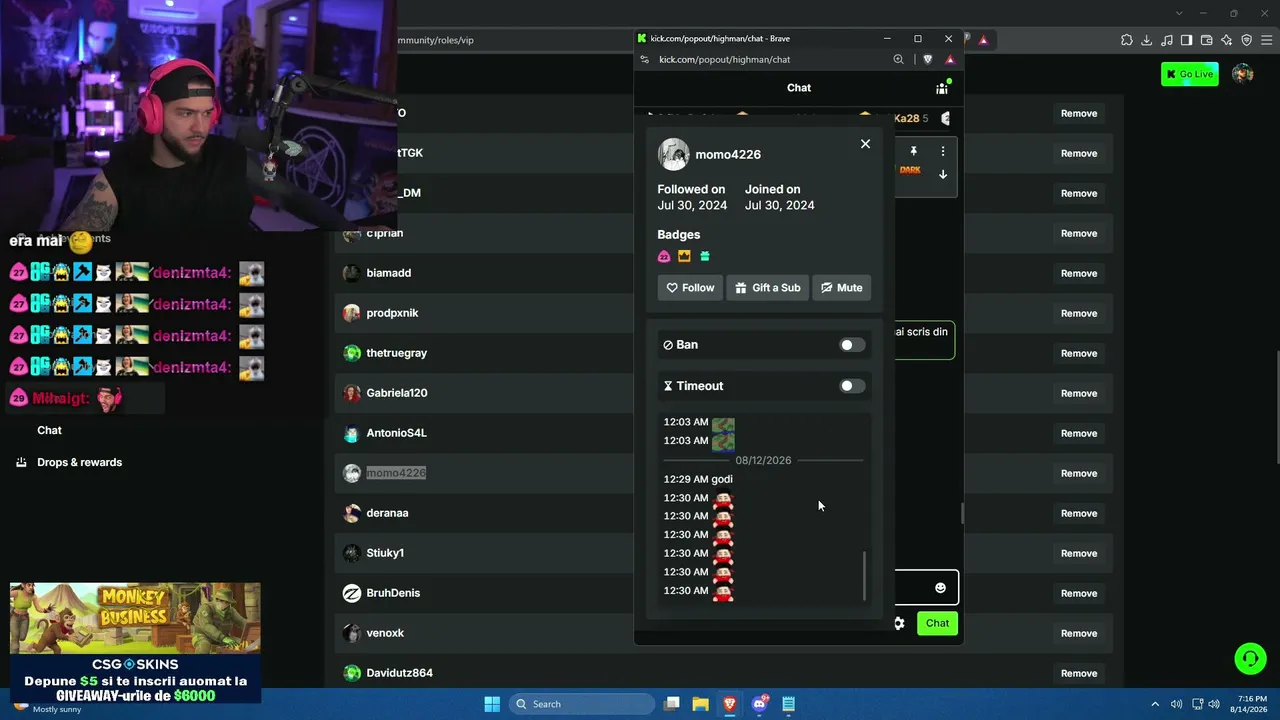Open site settings icon in popout address bar
1280x720 pixels.
[645, 60]
